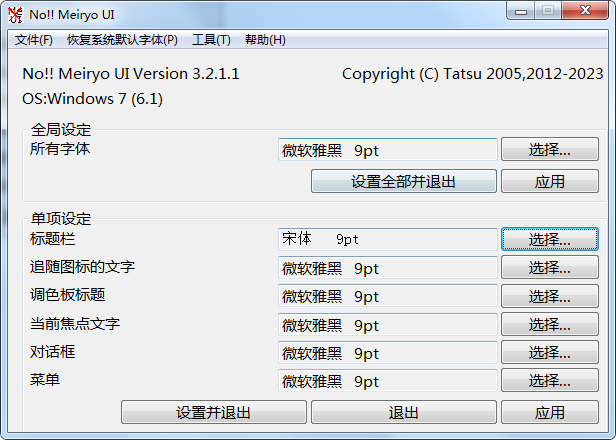Image resolution: width=616 pixels, height=440 pixels.
Task: Choose font for 菜单 via 选择...
Action: coord(549,381)
